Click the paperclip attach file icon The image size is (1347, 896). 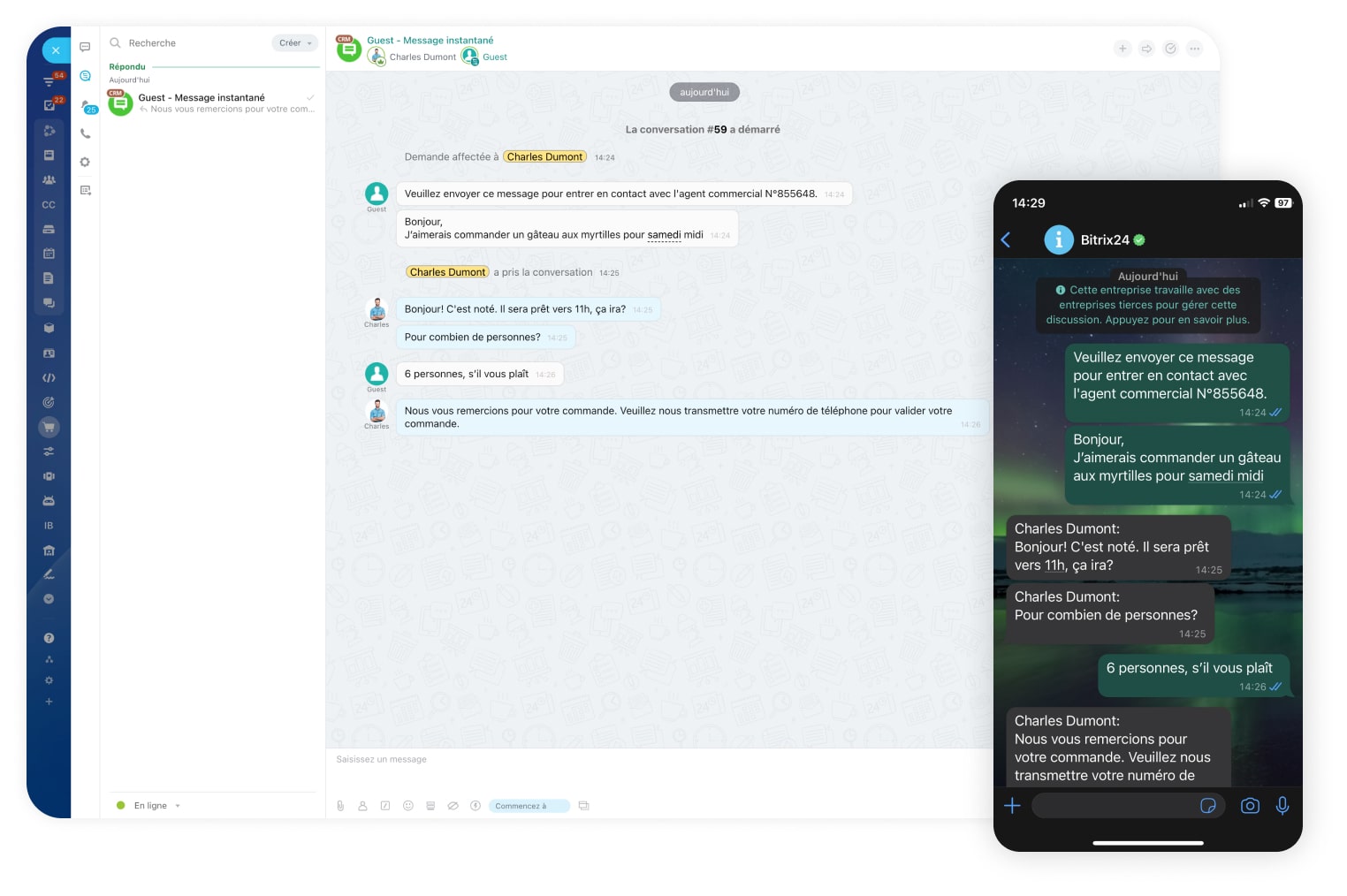pyautogui.click(x=340, y=806)
